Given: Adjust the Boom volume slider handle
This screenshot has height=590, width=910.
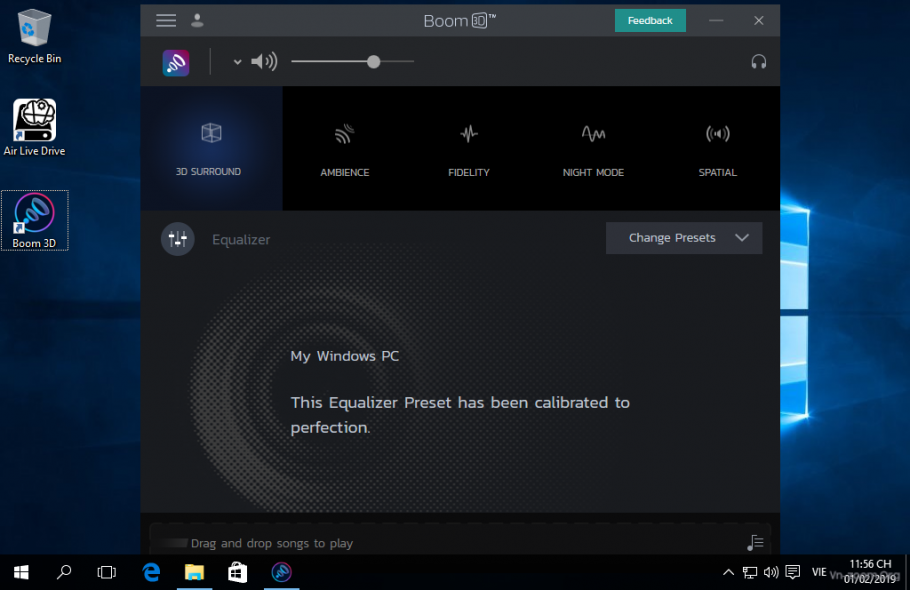Looking at the screenshot, I should [x=374, y=61].
